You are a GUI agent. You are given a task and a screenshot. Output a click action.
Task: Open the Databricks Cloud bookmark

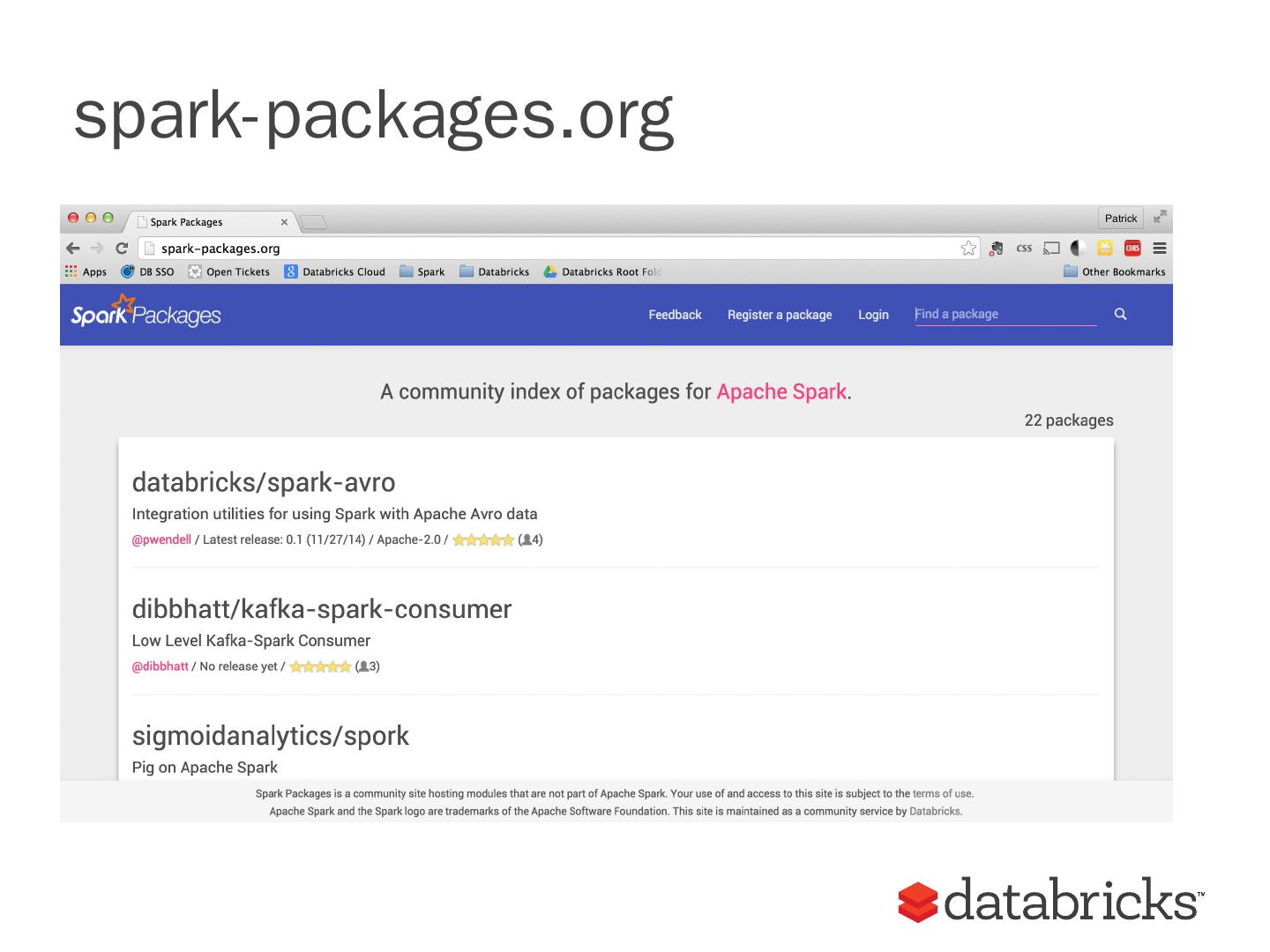335,271
